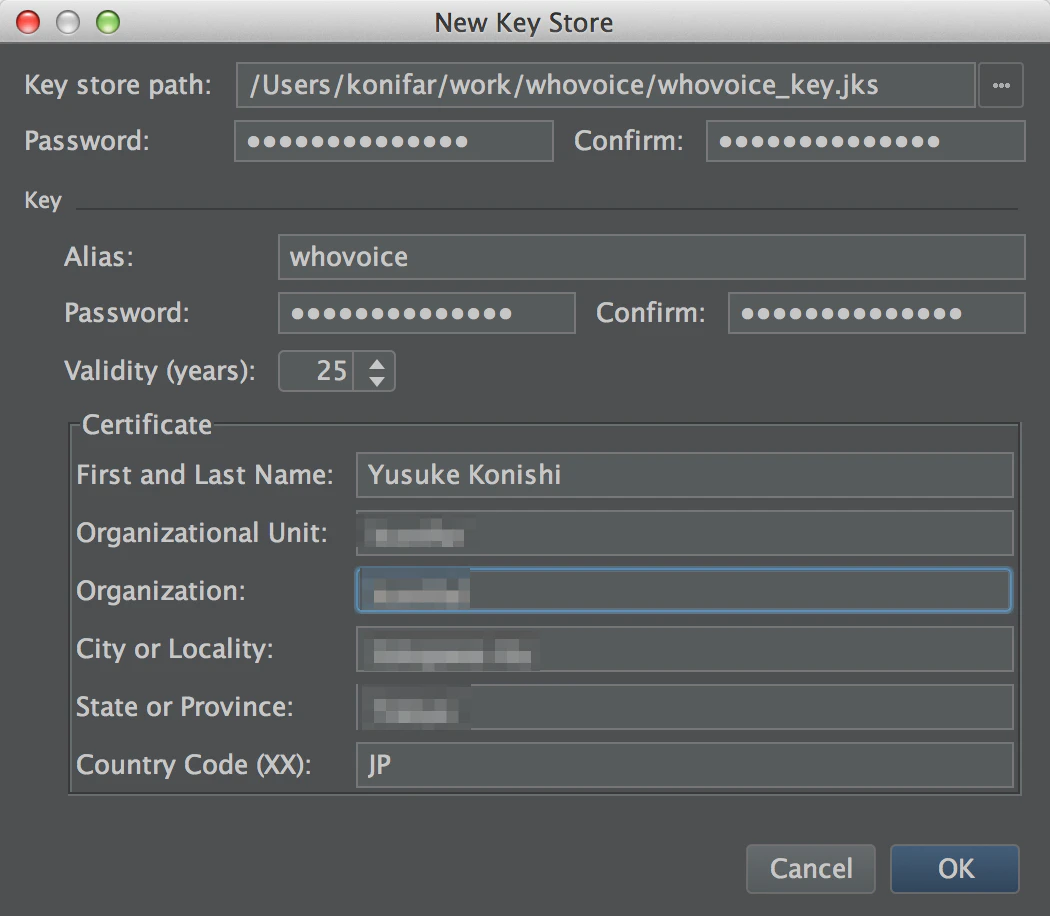This screenshot has height=916, width=1050.
Task: Zoom the dialog with the green button
Action: [x=108, y=22]
